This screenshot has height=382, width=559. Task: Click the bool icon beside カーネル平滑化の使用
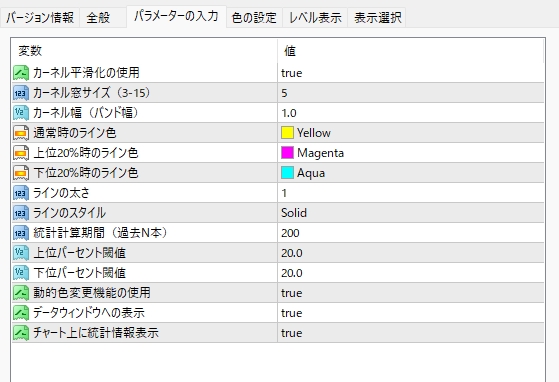[x=21, y=73]
